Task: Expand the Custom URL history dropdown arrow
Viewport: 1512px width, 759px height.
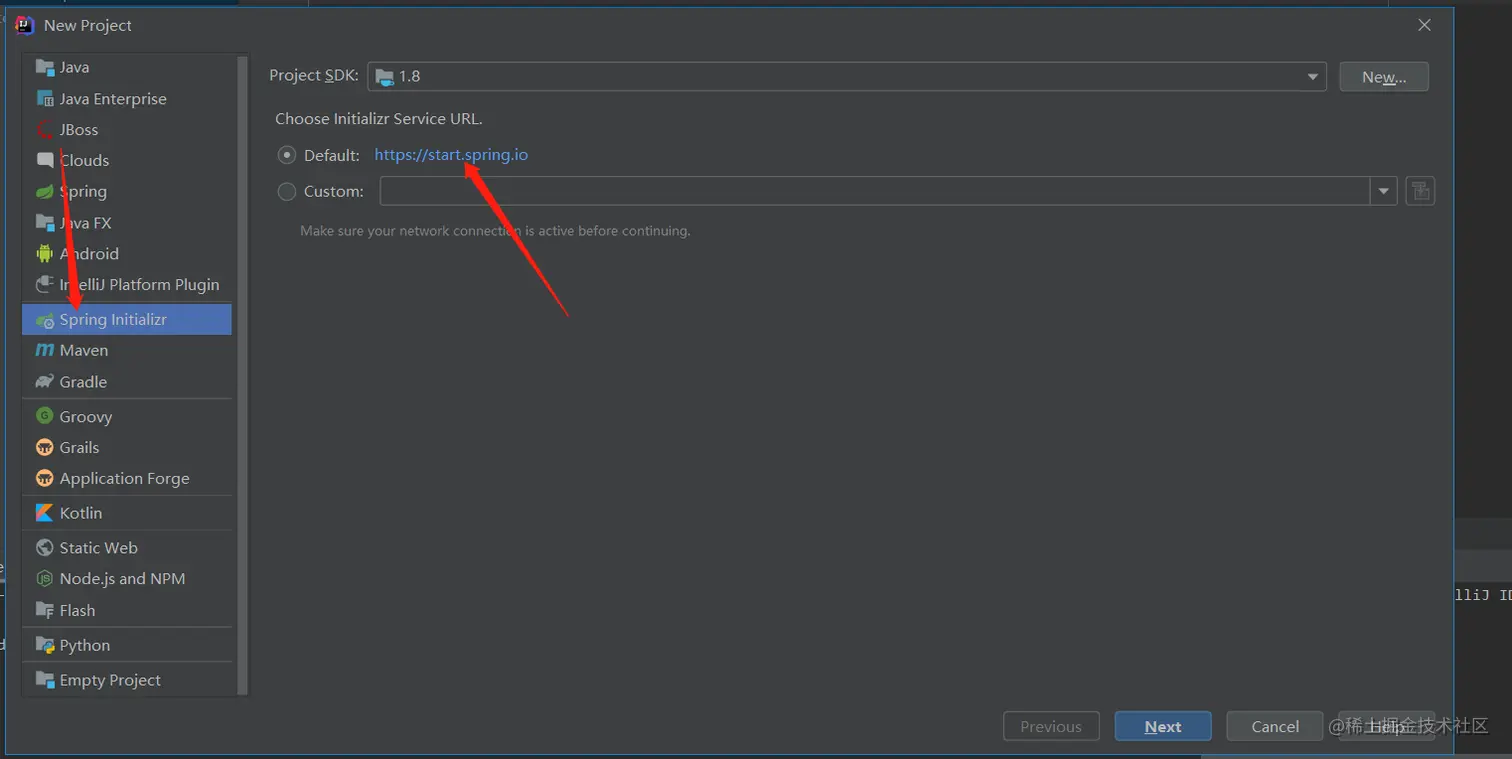Action: [x=1384, y=191]
